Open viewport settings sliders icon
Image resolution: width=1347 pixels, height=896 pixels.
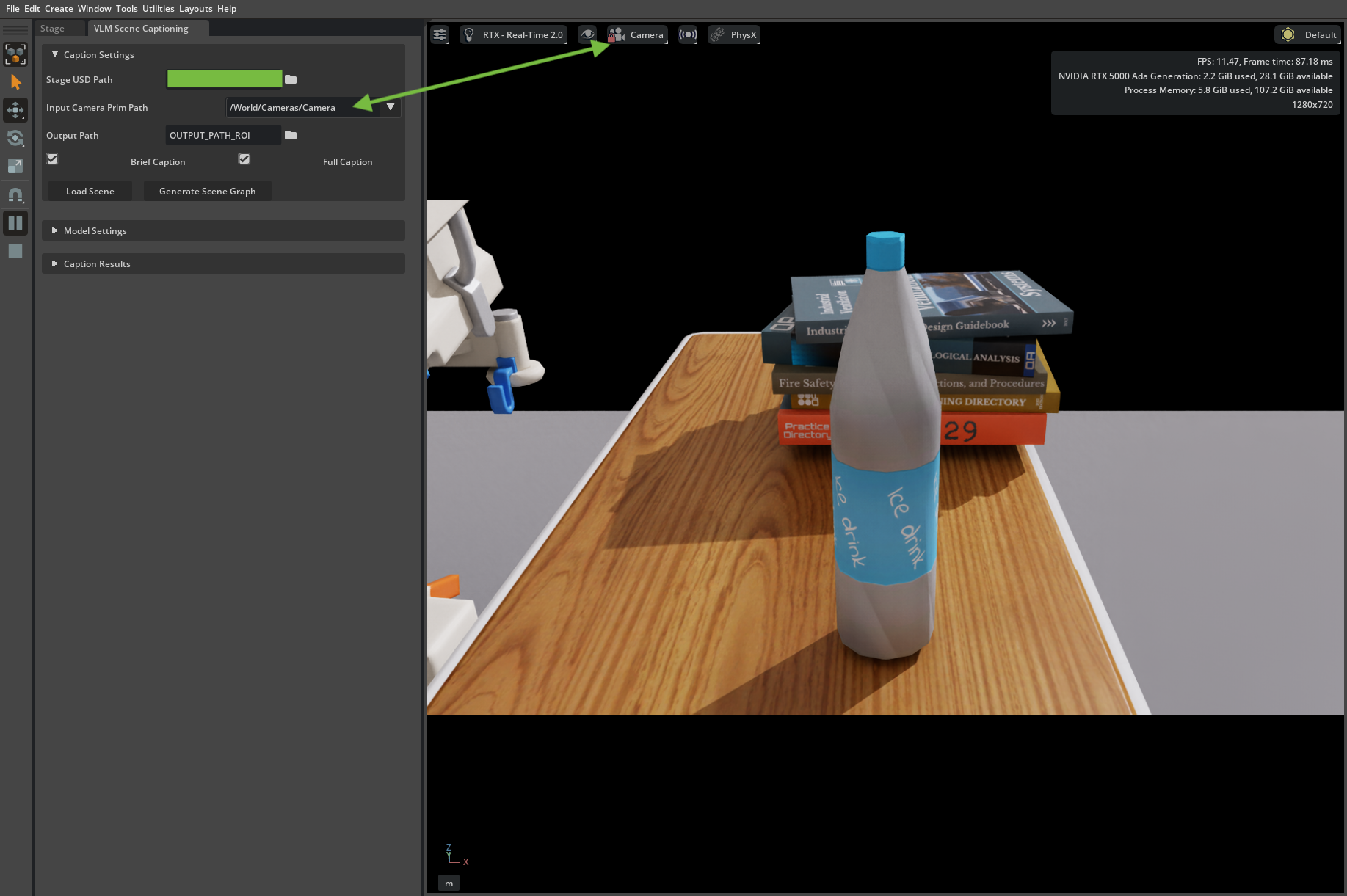coord(440,34)
